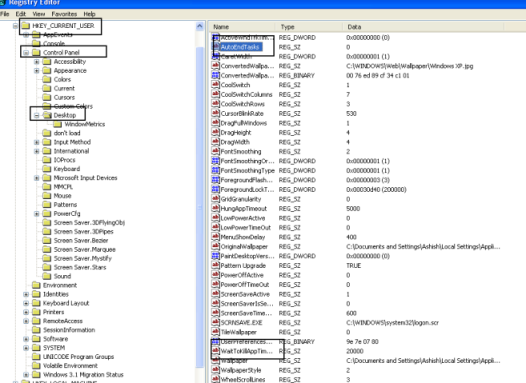Collapse the Control Panel tree node

26,53
